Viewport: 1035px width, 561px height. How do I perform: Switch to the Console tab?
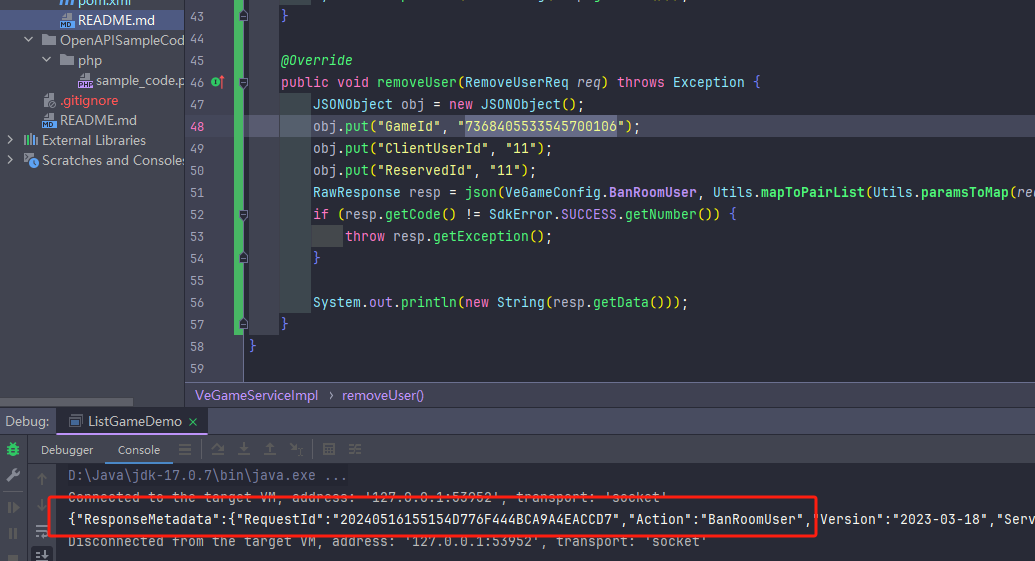click(139, 449)
